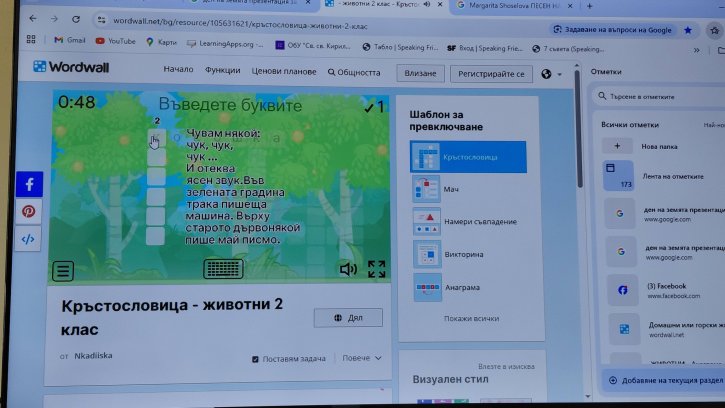
Task: Toggle the Поставям задача checkbox
Action: click(255, 359)
